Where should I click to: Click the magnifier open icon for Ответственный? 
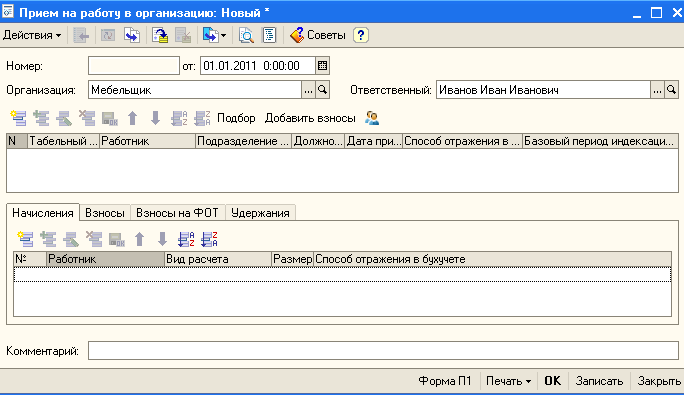click(x=671, y=90)
